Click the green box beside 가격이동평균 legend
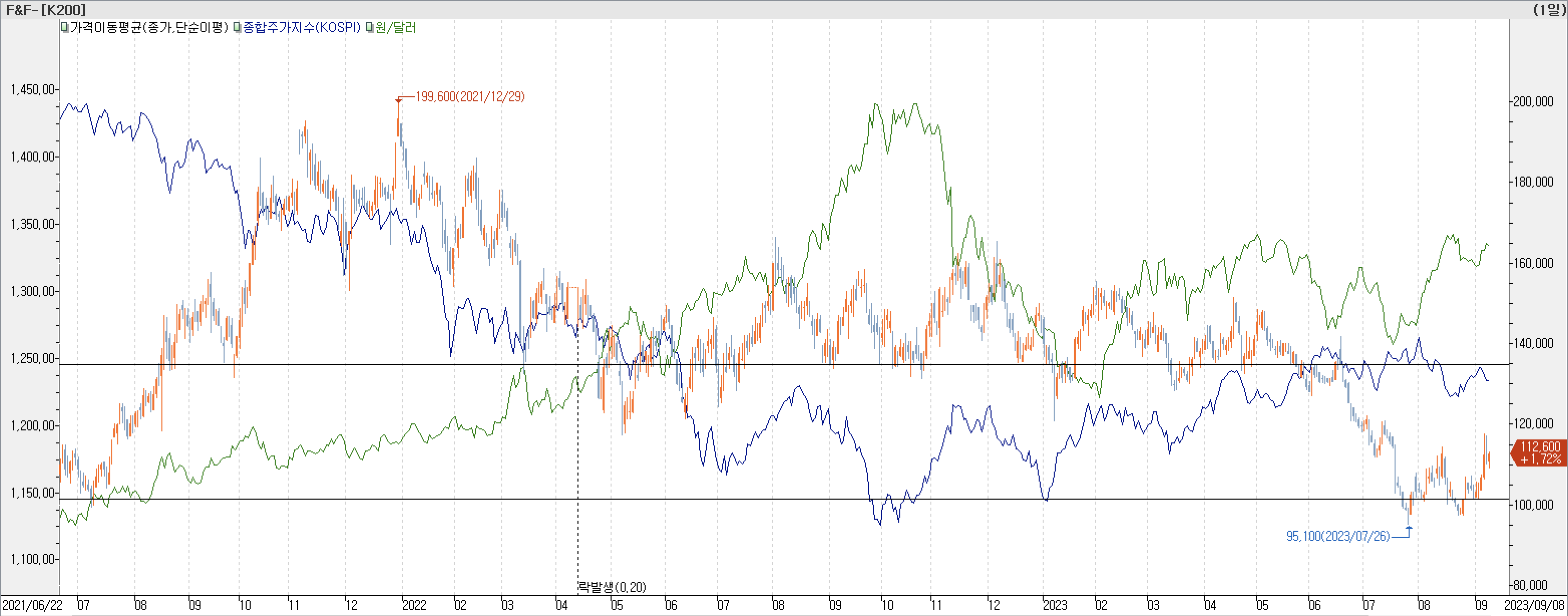Screen dimensions: 1568x616 (65, 28)
